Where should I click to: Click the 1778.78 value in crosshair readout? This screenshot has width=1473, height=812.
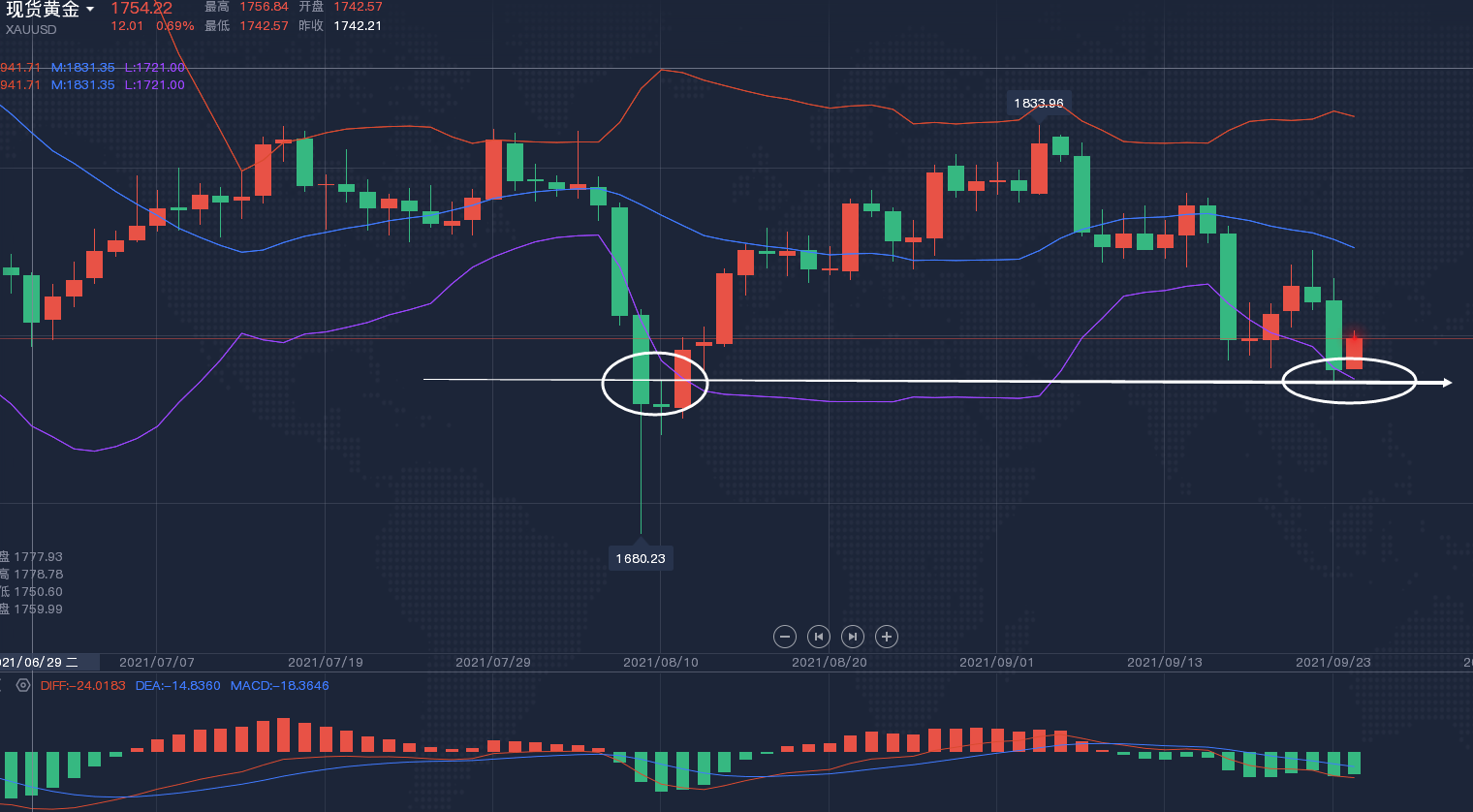click(38, 575)
